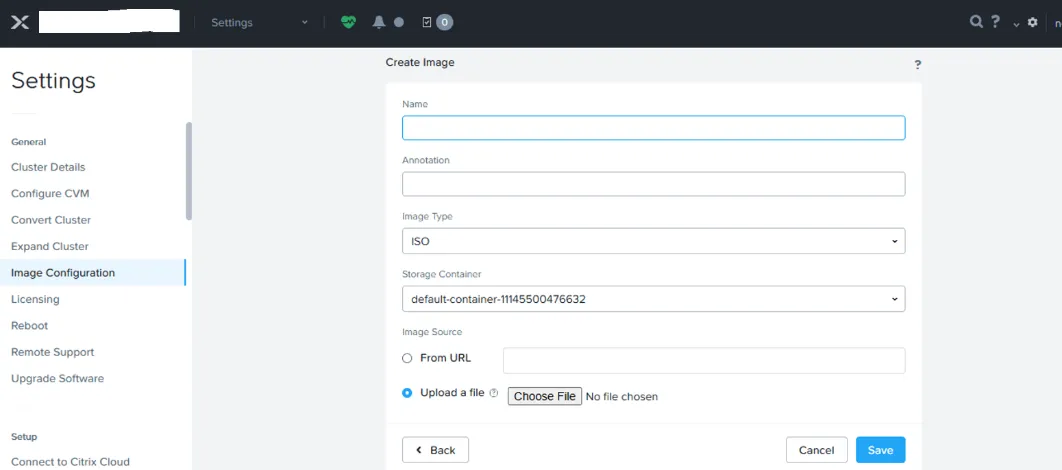Click the Save button
This screenshot has width=1062, height=470.
click(x=880, y=450)
